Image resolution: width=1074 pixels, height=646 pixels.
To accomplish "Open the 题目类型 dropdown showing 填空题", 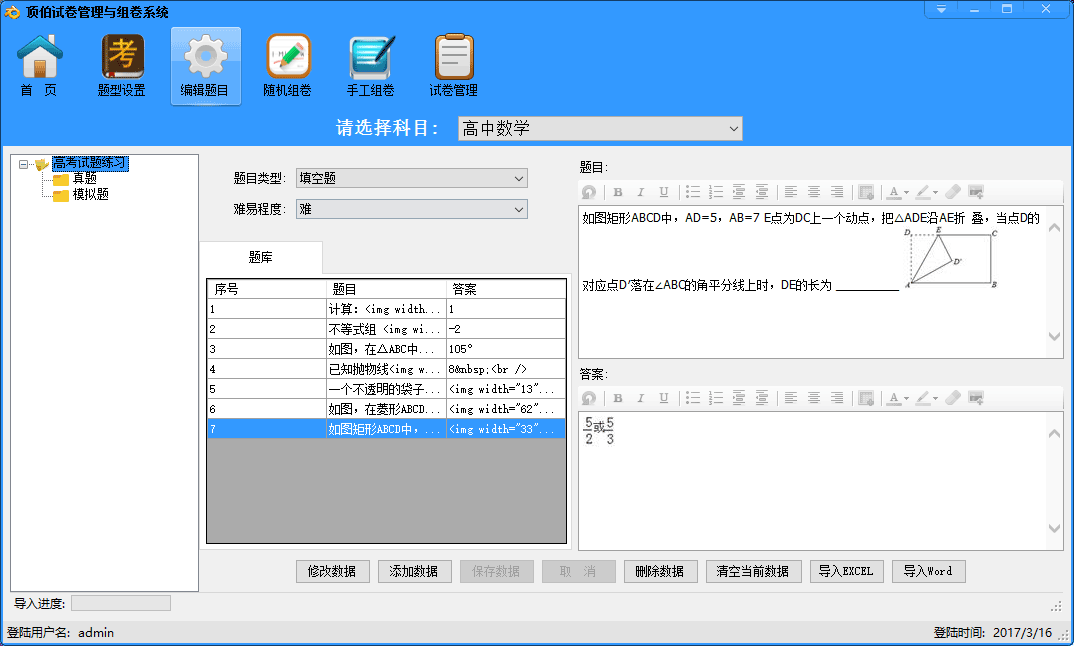I will 411,178.
